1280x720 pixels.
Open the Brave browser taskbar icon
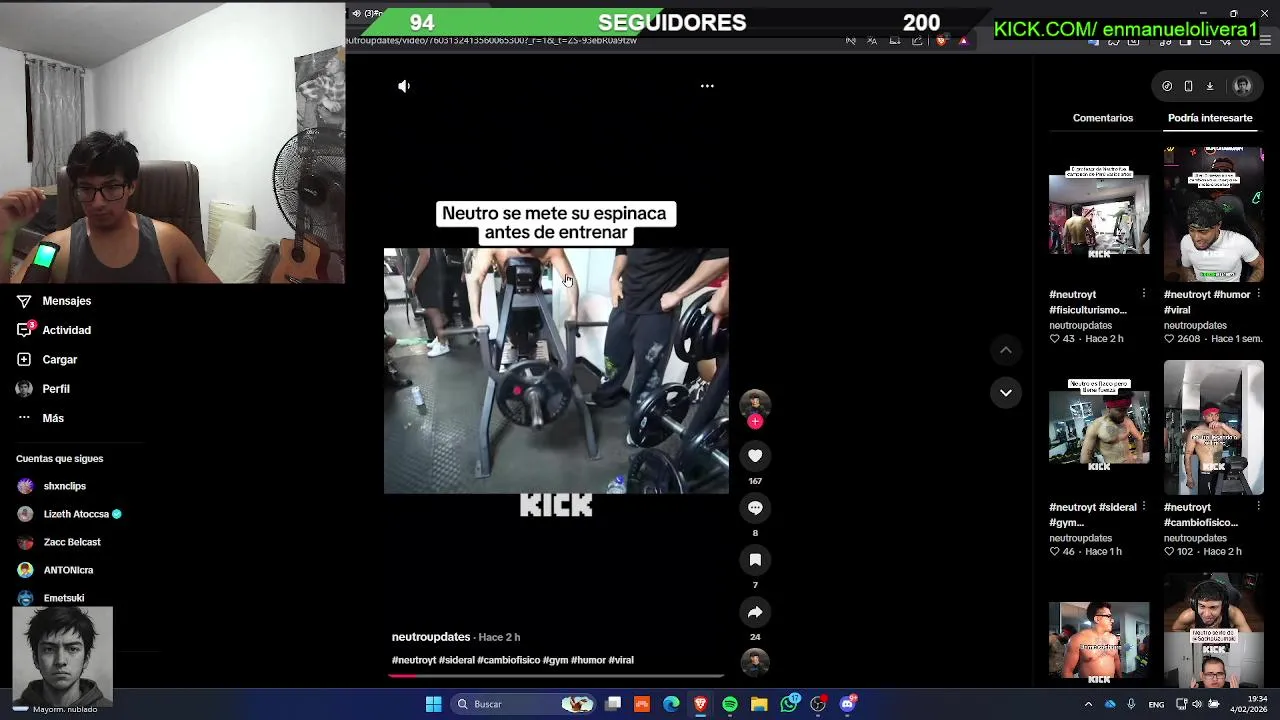point(700,704)
